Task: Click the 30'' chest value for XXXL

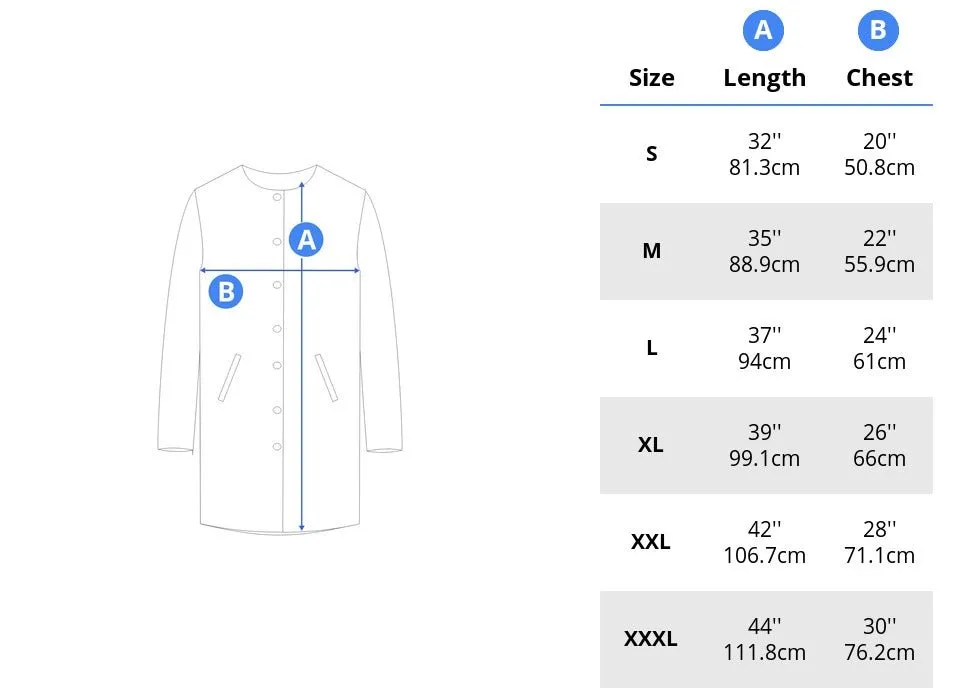Action: pyautogui.click(x=879, y=626)
